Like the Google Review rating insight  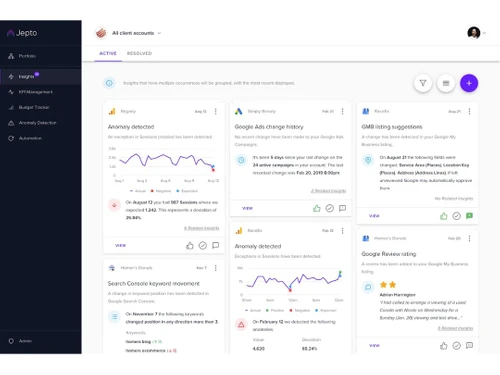pos(444,346)
